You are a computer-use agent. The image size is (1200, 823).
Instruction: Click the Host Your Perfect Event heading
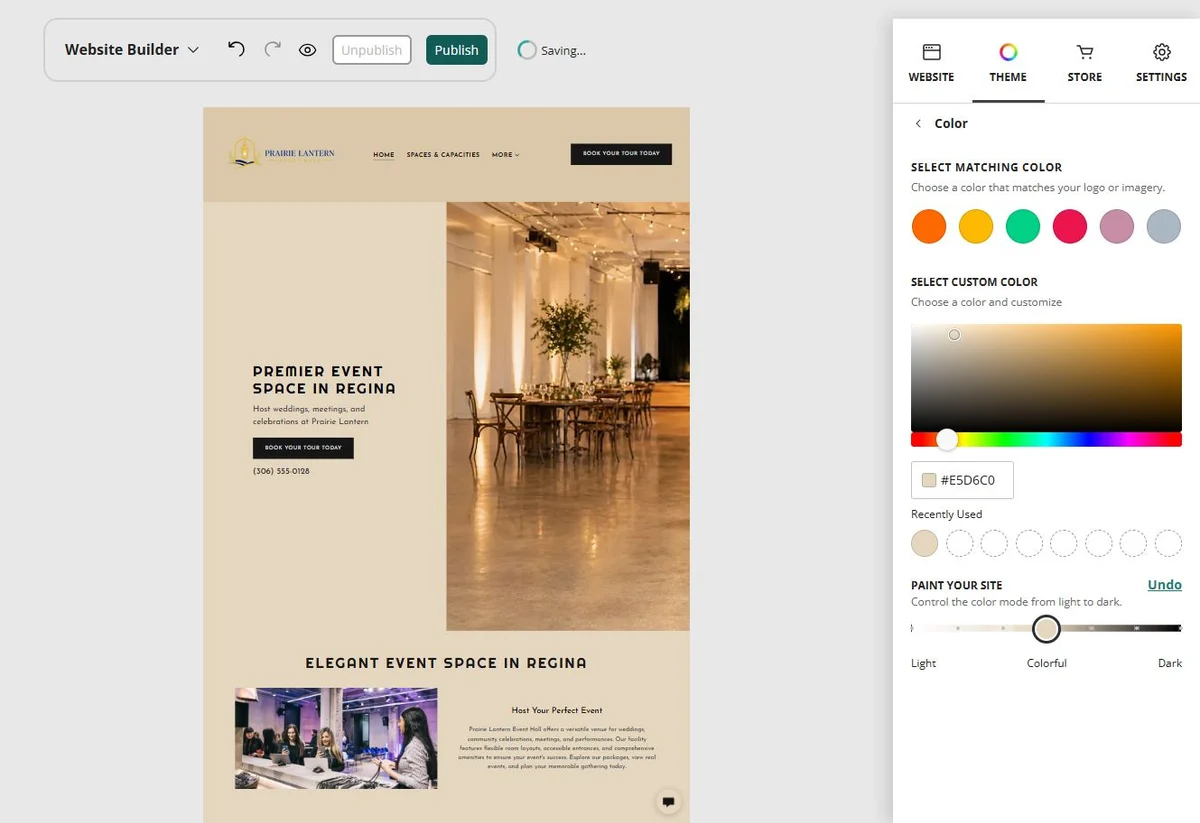(557, 710)
